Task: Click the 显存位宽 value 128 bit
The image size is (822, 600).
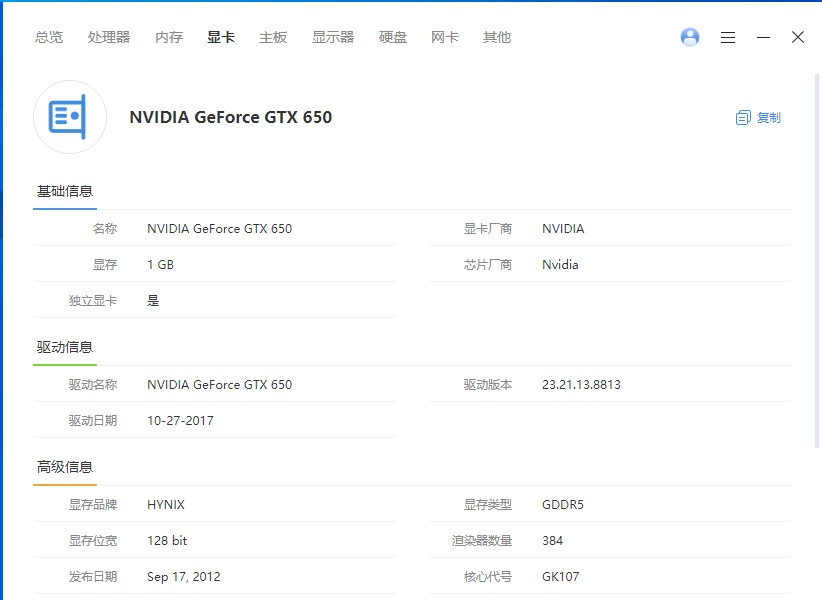Action: 167,541
